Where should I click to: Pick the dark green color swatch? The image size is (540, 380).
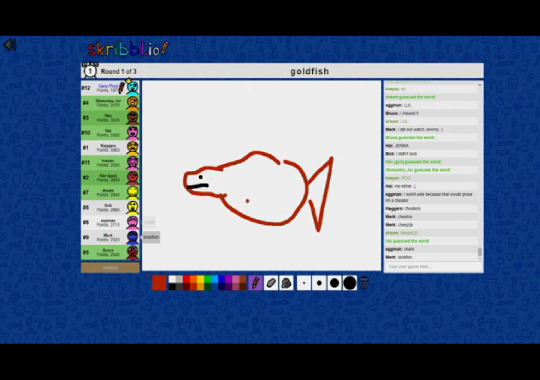click(208, 287)
